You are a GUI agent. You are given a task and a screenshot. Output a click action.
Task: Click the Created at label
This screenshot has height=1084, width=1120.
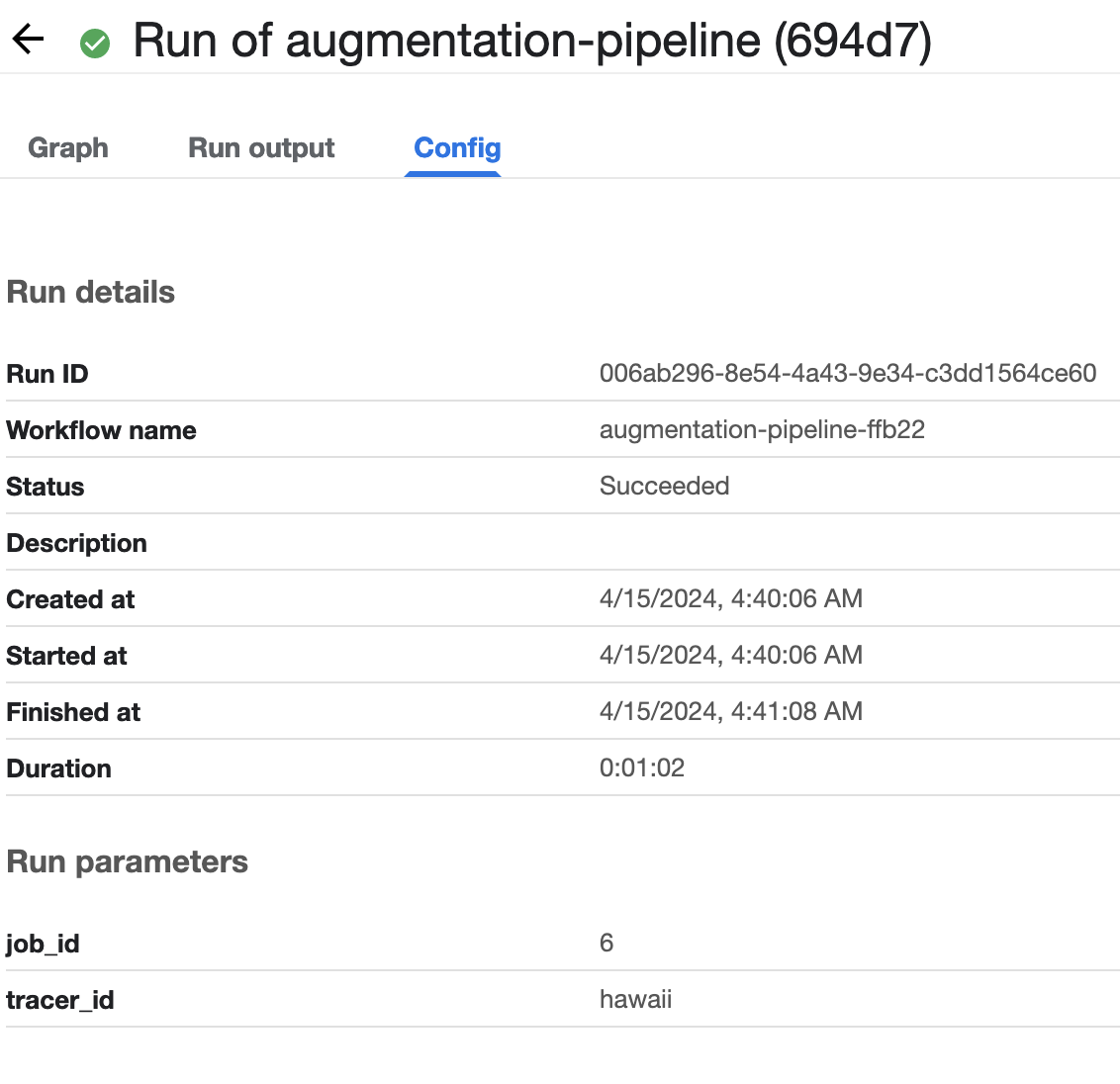click(70, 599)
